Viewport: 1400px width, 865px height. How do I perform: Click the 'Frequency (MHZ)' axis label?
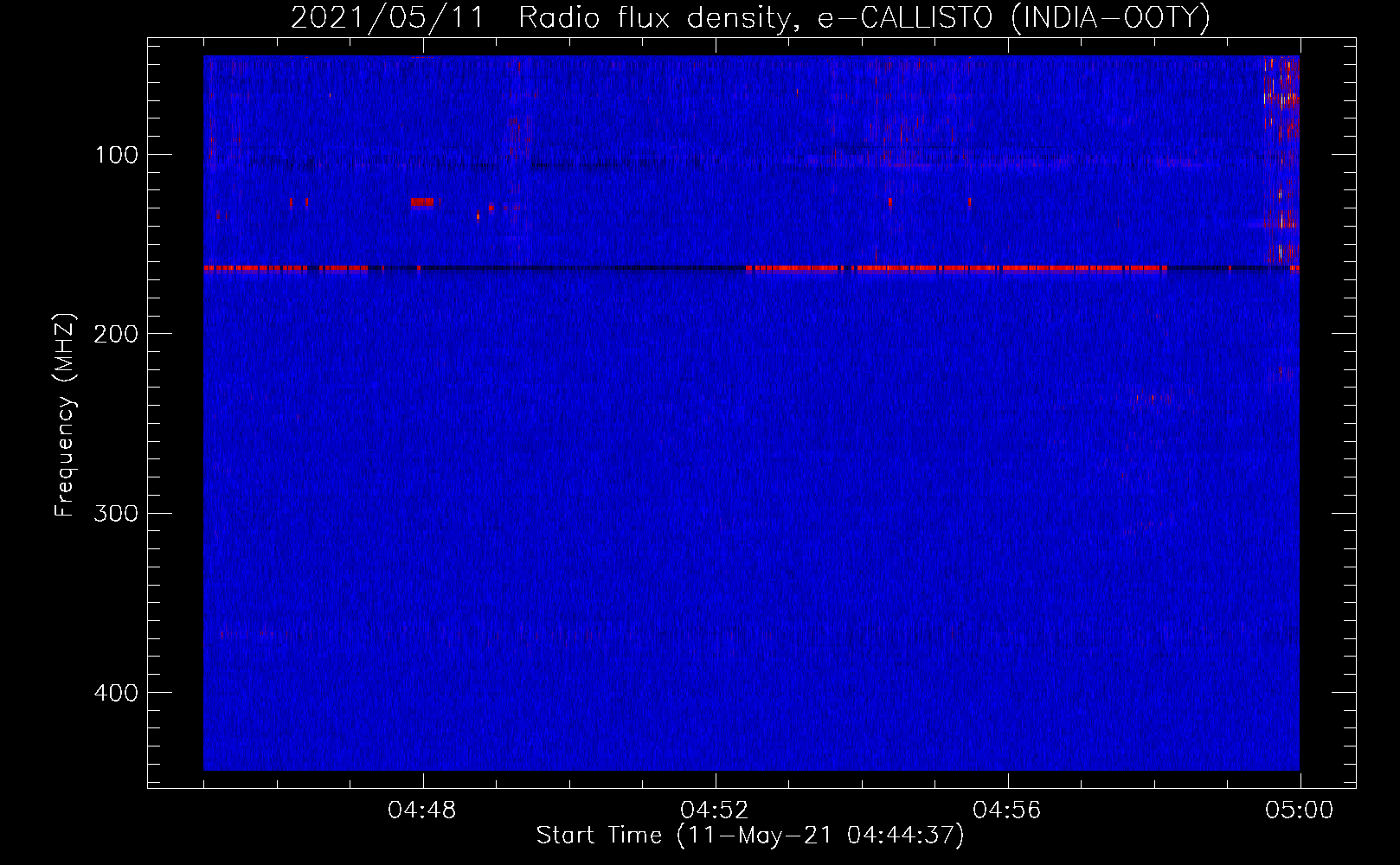pyautogui.click(x=65, y=415)
